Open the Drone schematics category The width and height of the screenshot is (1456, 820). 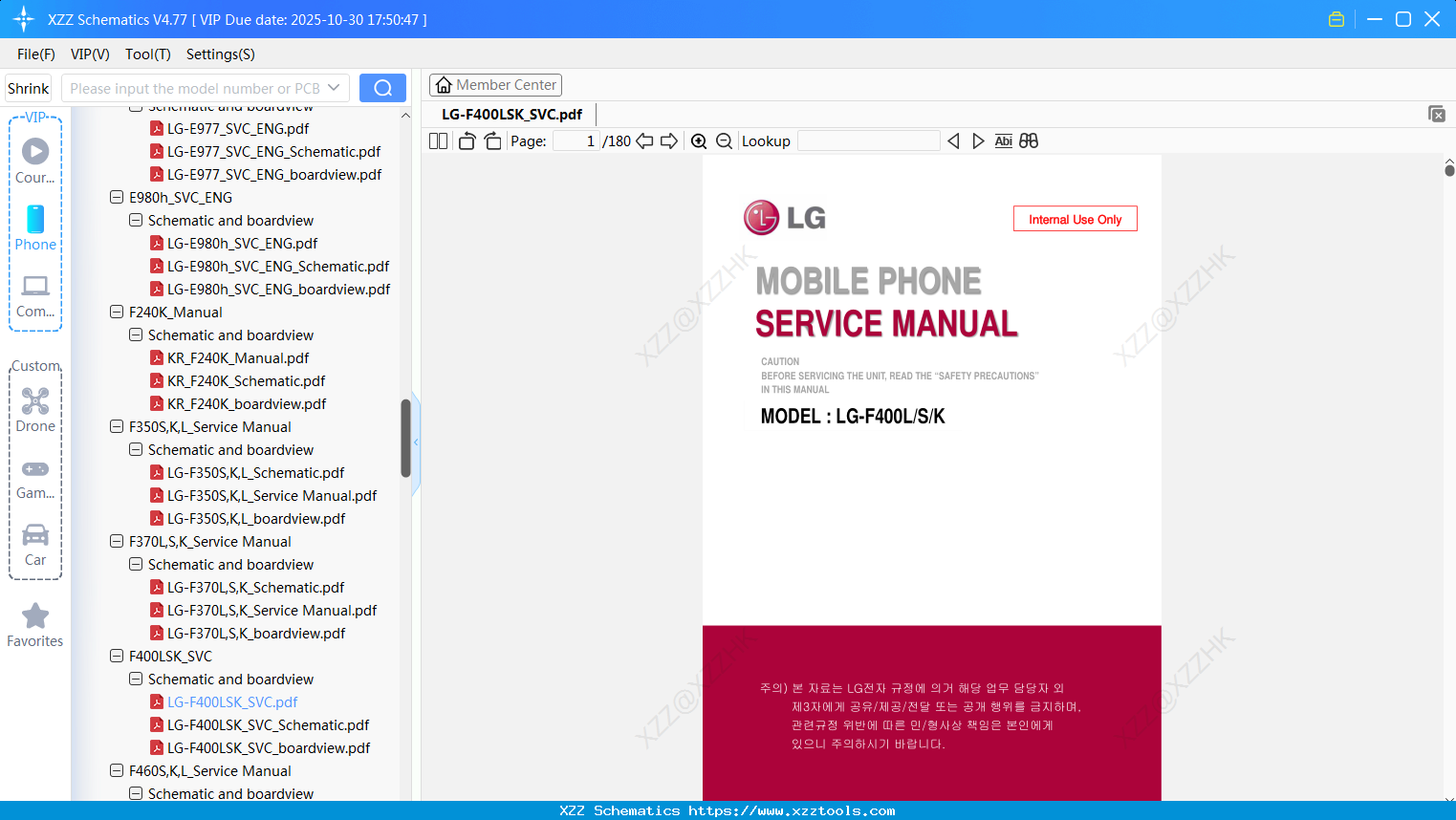[x=35, y=409]
